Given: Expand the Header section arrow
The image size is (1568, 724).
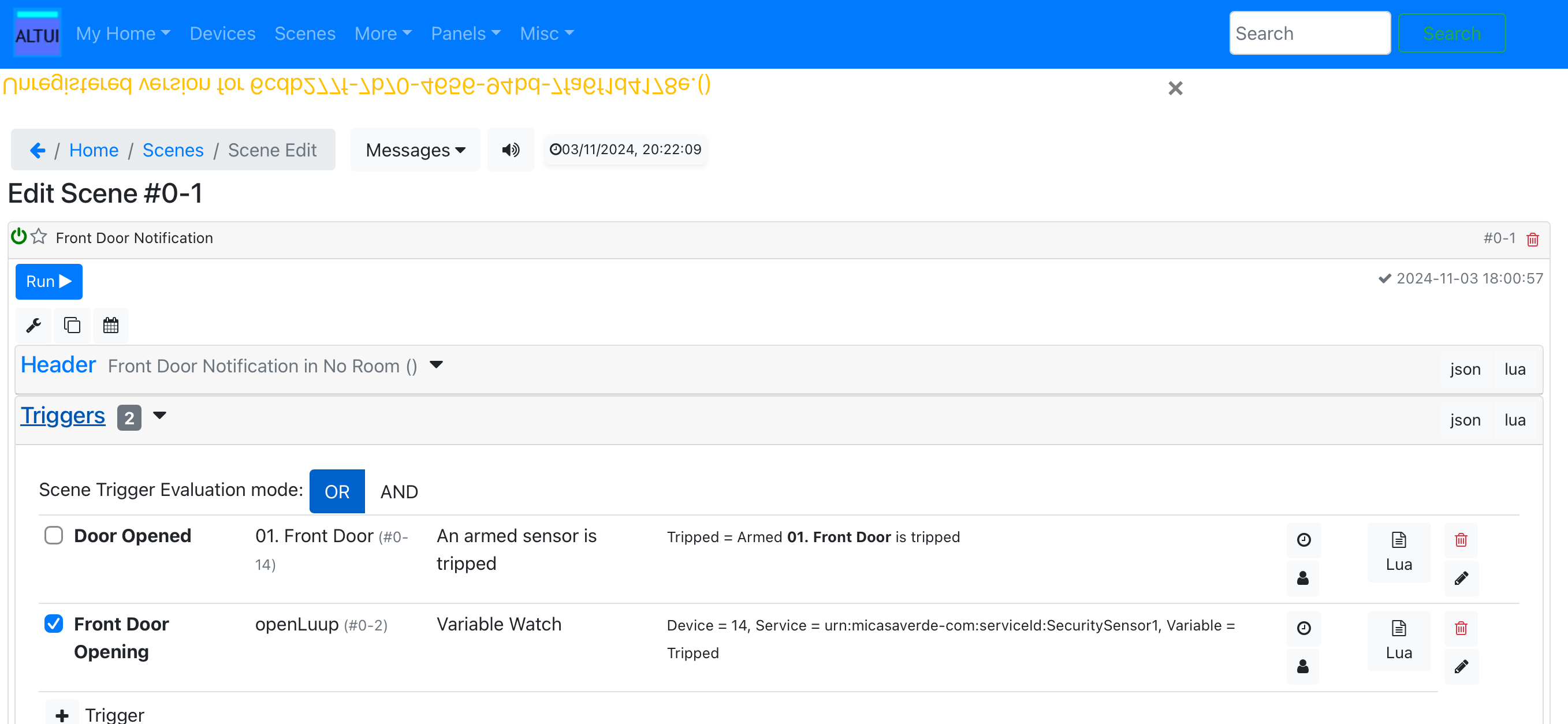Looking at the screenshot, I should click(x=436, y=364).
